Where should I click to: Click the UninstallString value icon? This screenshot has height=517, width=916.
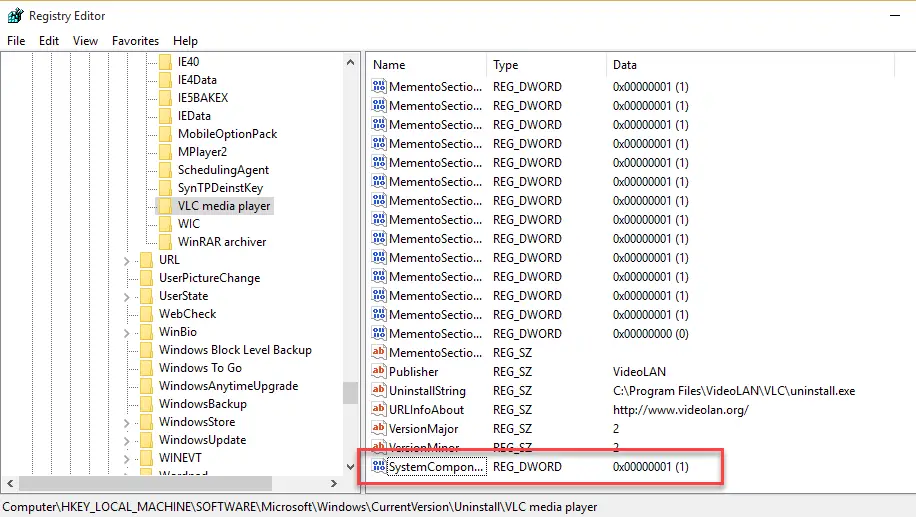379,391
